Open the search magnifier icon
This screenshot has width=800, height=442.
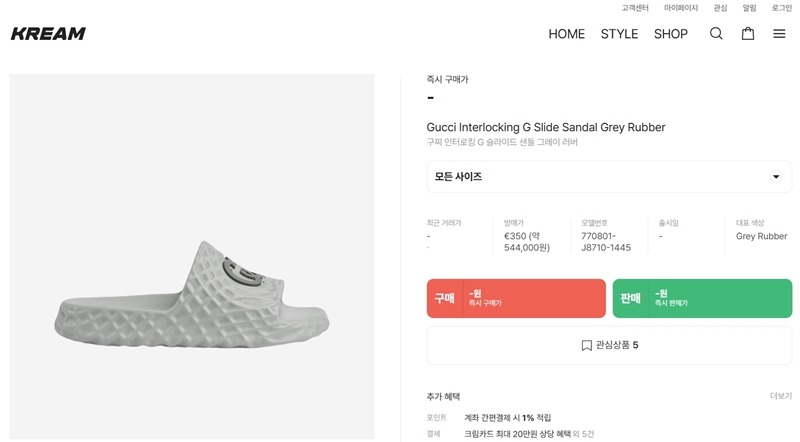coord(716,34)
